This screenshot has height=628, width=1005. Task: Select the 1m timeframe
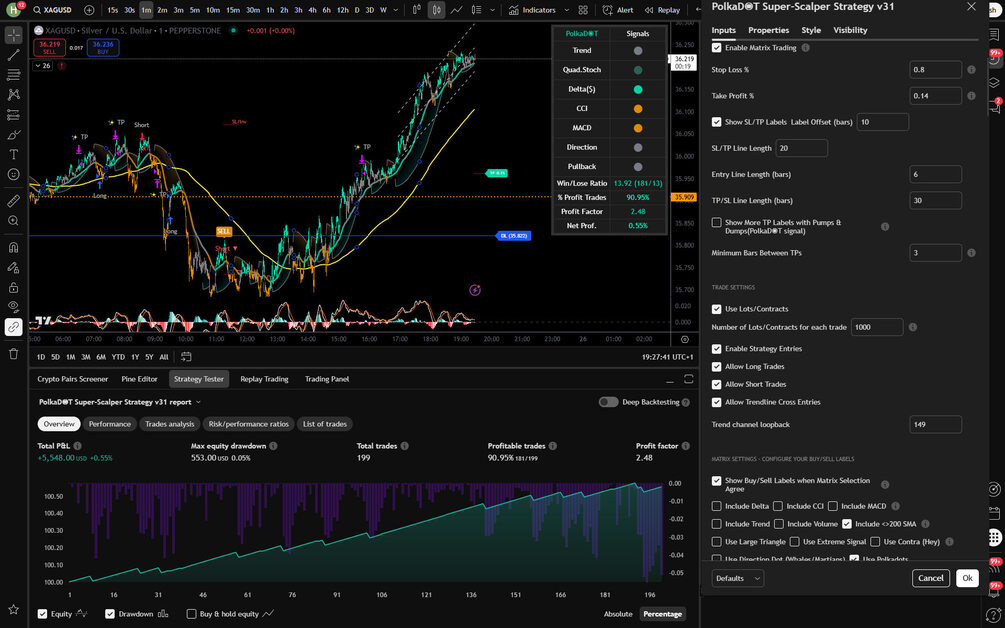pyautogui.click(x=146, y=10)
